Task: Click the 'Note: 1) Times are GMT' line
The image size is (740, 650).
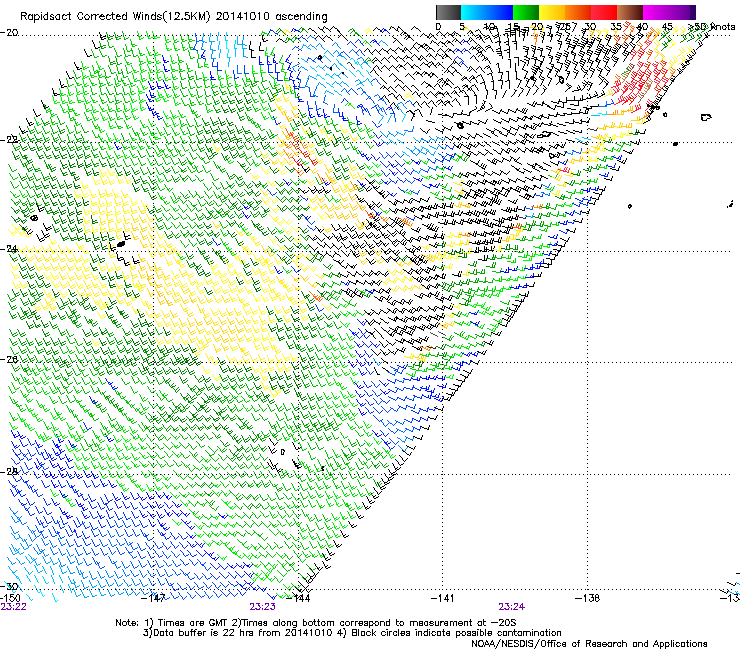Action: click(x=316, y=623)
